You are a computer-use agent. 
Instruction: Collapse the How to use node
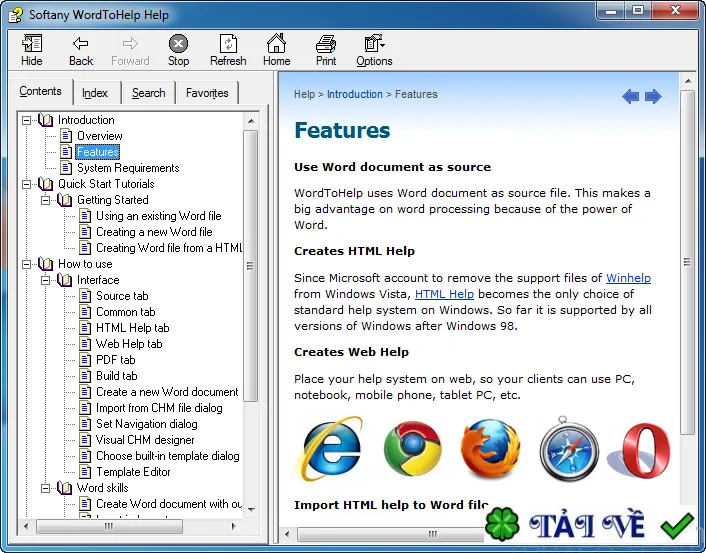click(26, 264)
